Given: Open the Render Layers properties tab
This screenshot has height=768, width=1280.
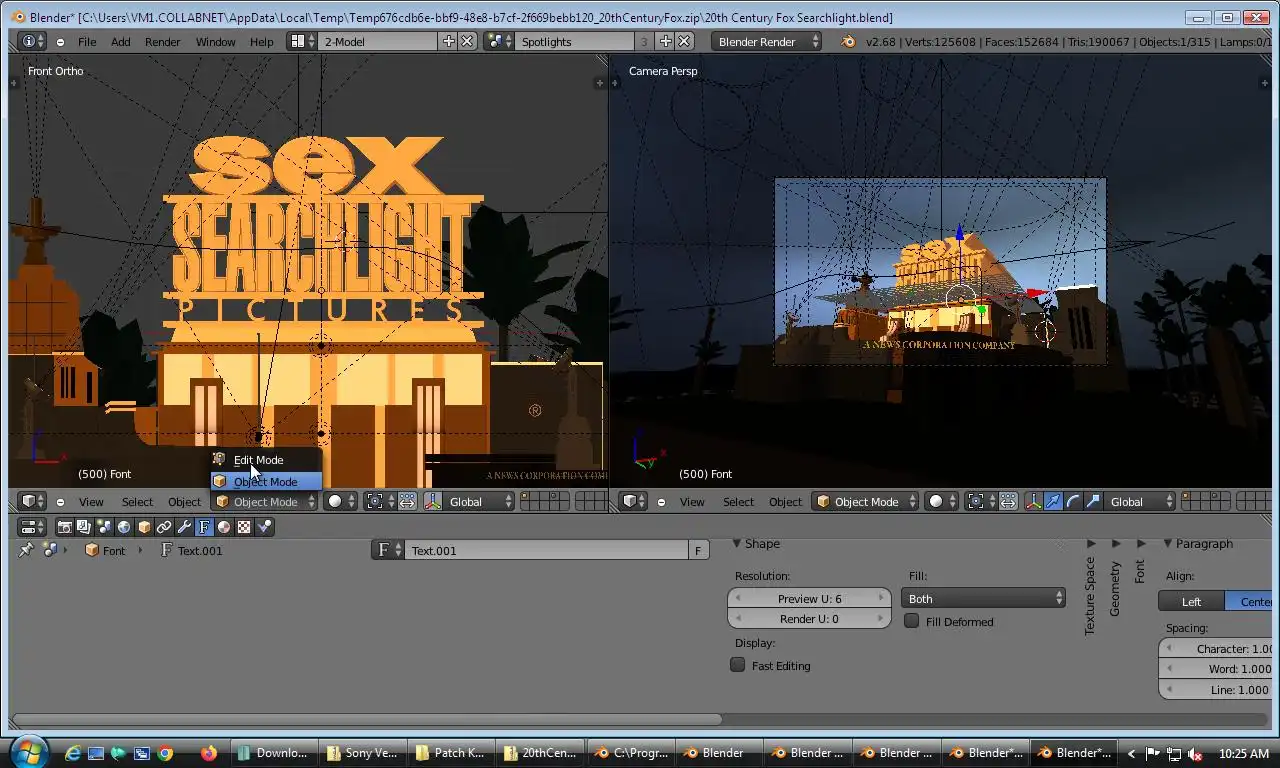Looking at the screenshot, I should coord(84,527).
